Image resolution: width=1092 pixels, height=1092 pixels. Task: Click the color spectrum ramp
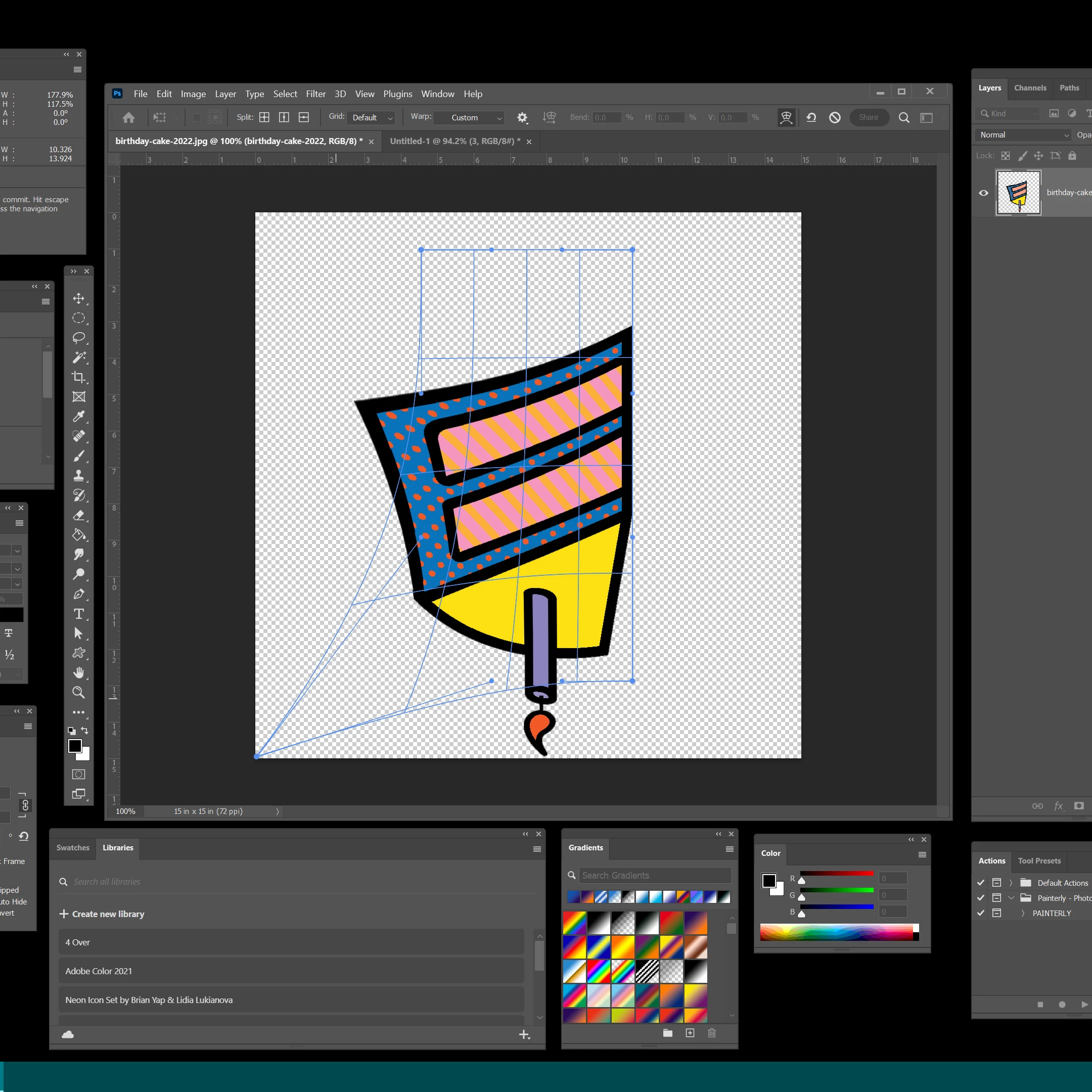836,932
